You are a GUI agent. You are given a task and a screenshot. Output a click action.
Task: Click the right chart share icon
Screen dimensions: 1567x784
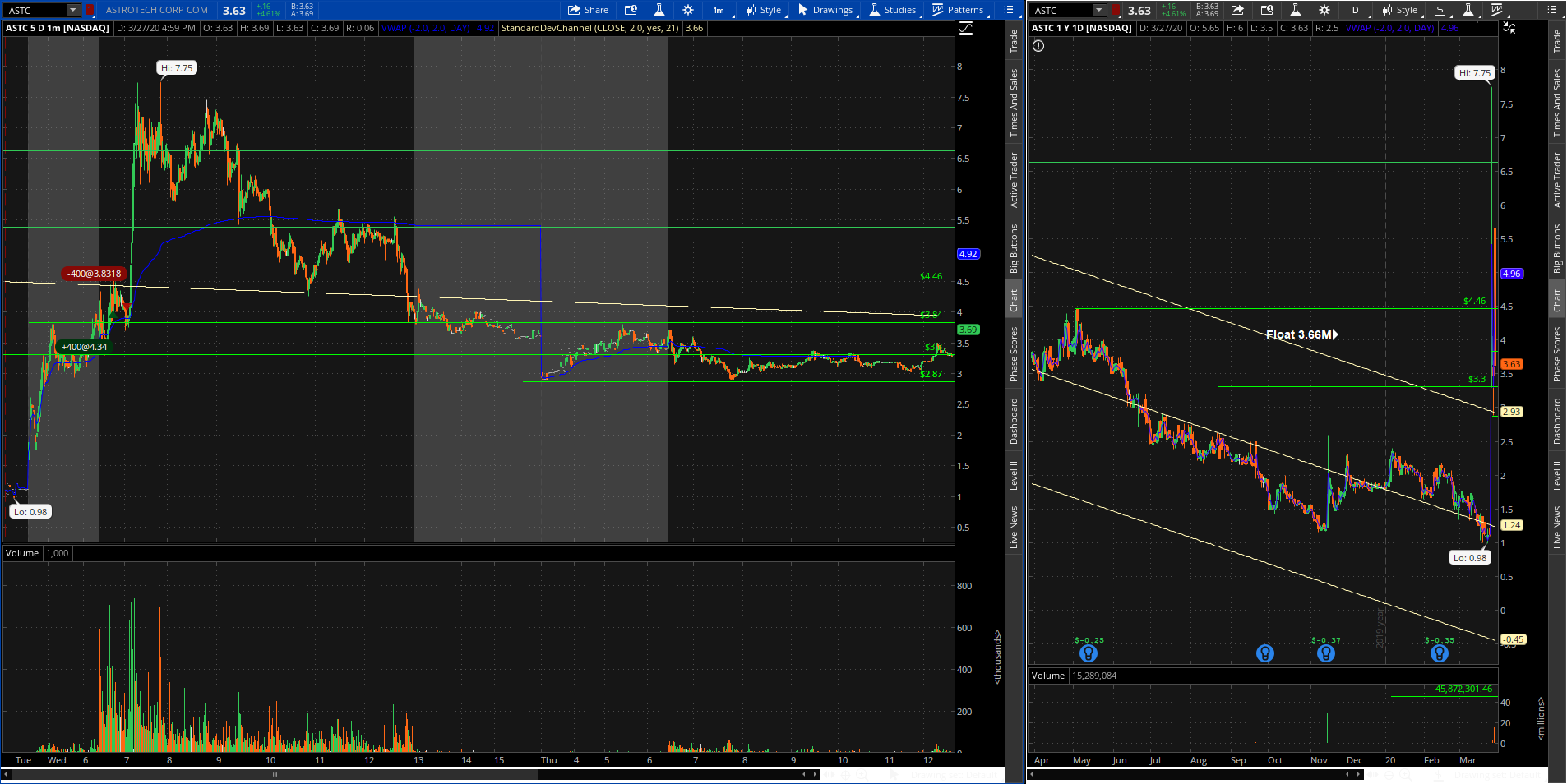1237,10
